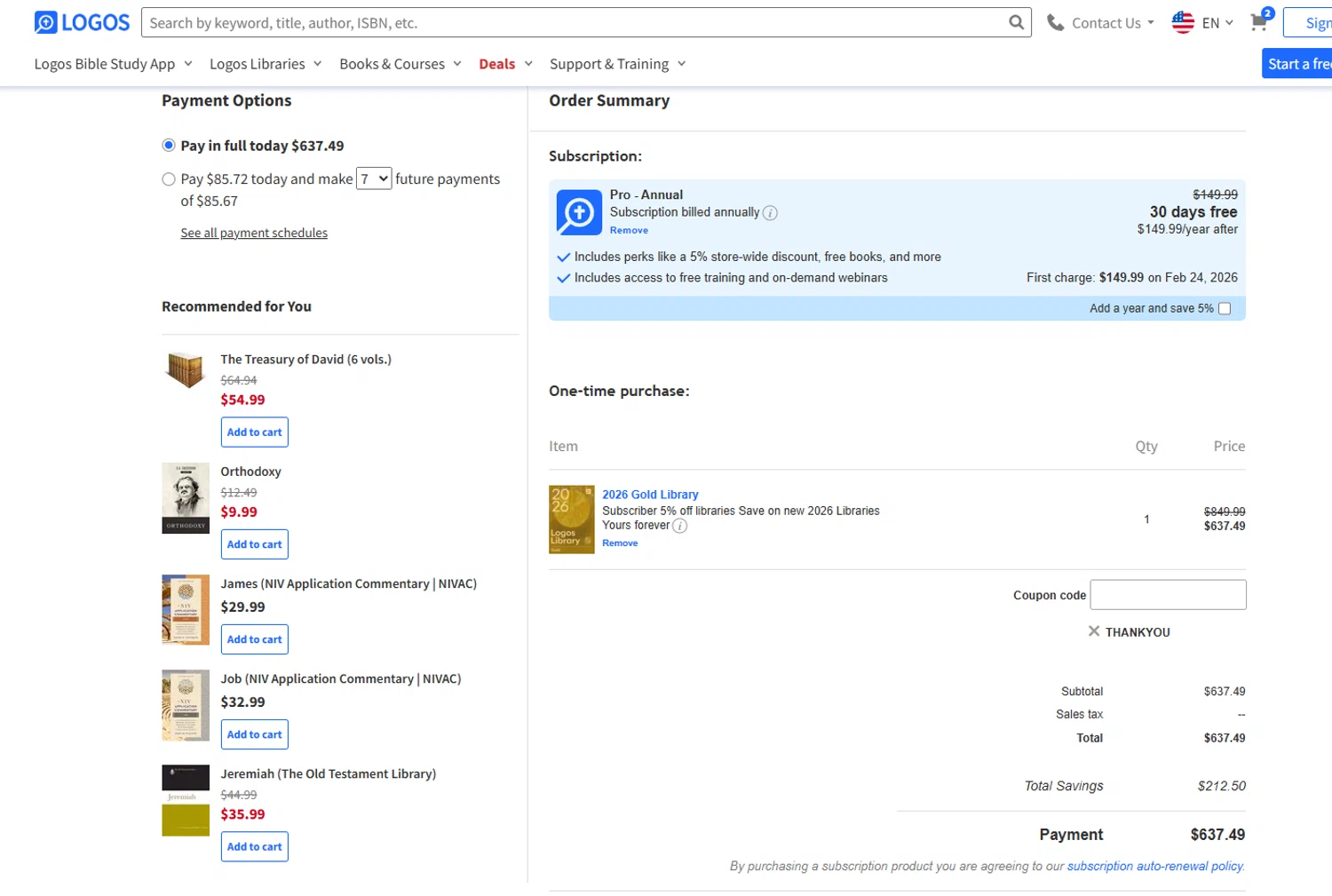This screenshot has width=1332, height=896.
Task: Click the search magnifier icon
Action: (x=1016, y=22)
